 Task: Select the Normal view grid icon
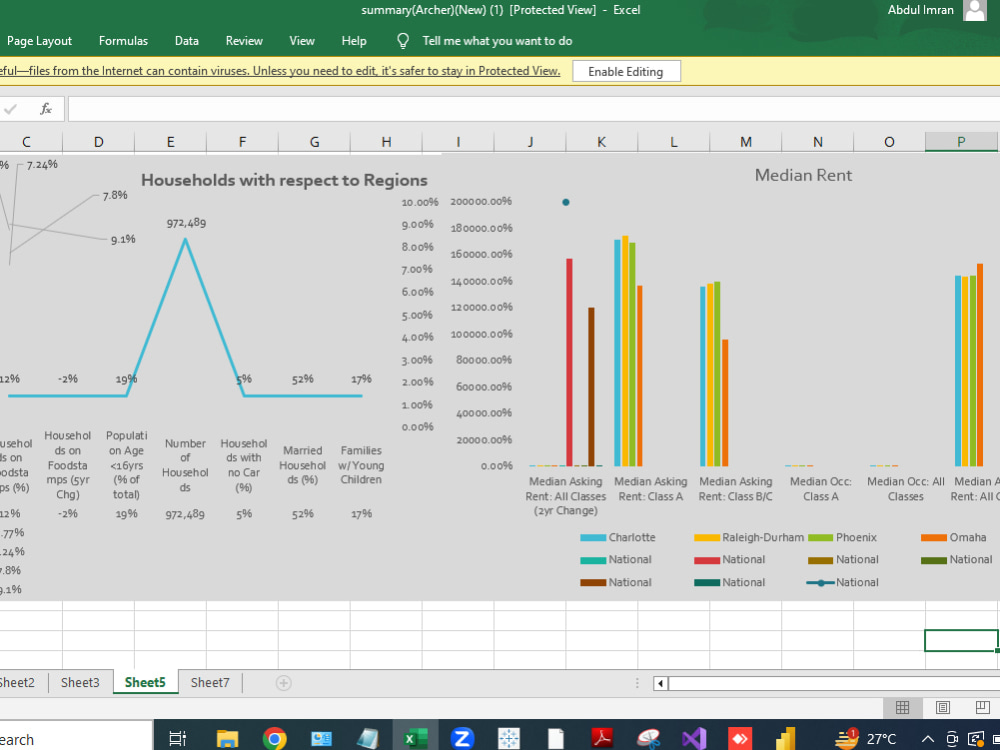click(x=903, y=708)
